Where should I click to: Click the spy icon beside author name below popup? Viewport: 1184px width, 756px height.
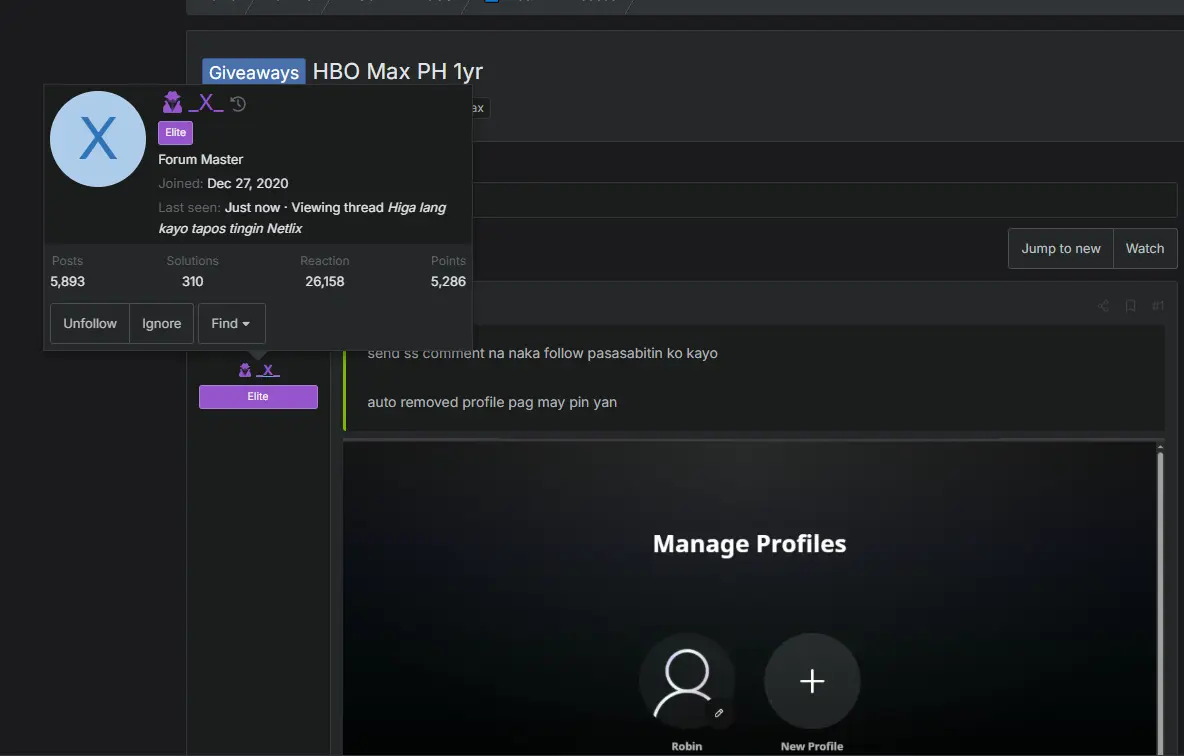click(245, 370)
